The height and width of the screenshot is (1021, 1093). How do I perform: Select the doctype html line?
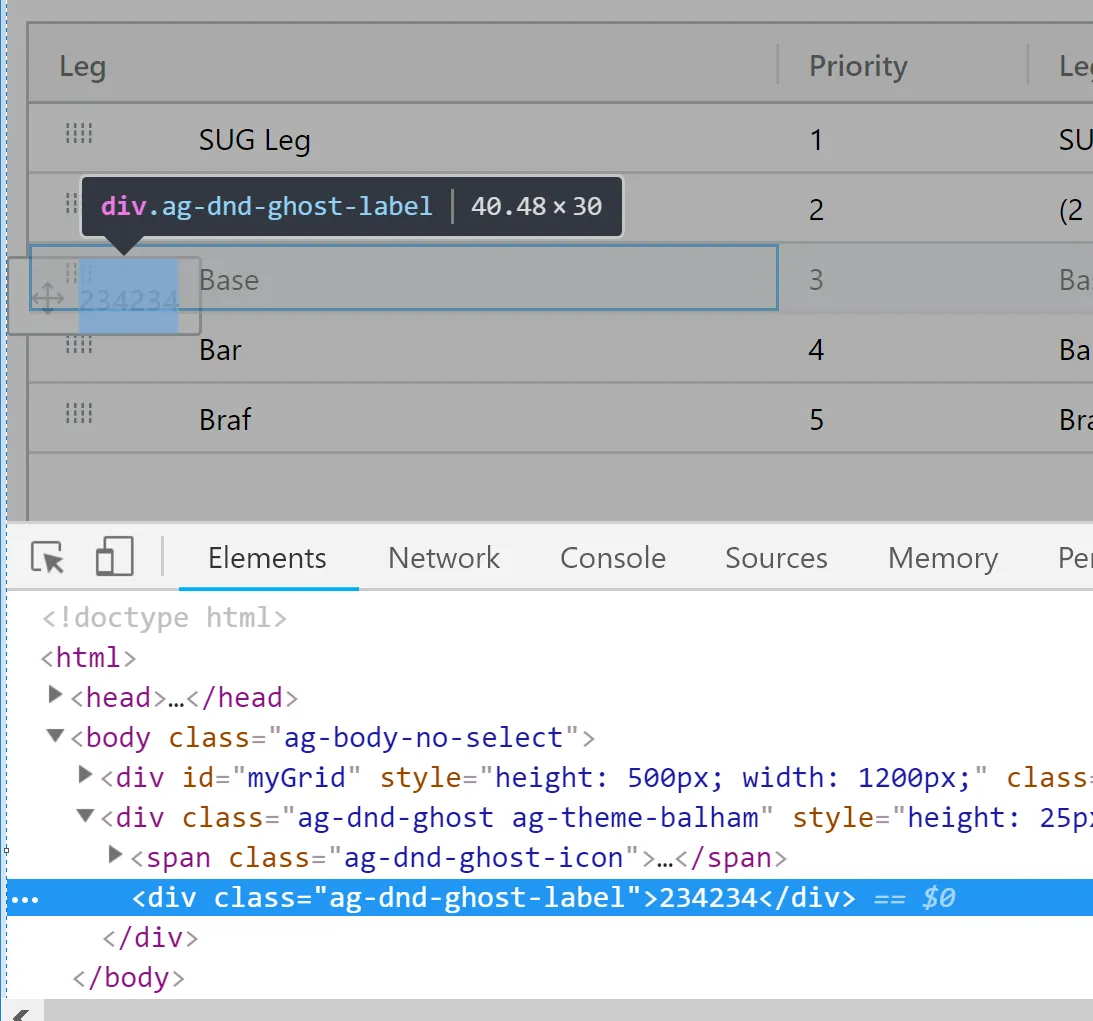165,617
